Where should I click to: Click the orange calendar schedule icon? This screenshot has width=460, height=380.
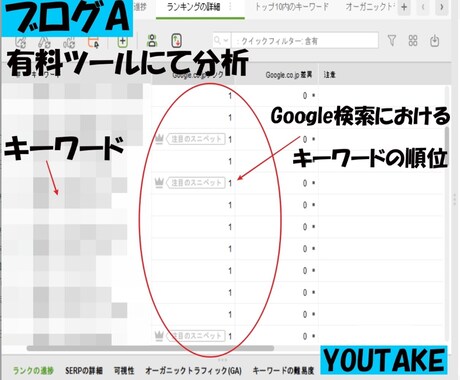point(94,41)
